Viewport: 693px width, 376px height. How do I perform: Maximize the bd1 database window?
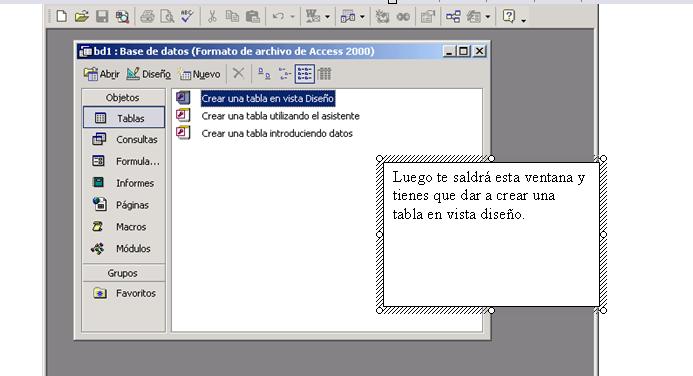464,51
